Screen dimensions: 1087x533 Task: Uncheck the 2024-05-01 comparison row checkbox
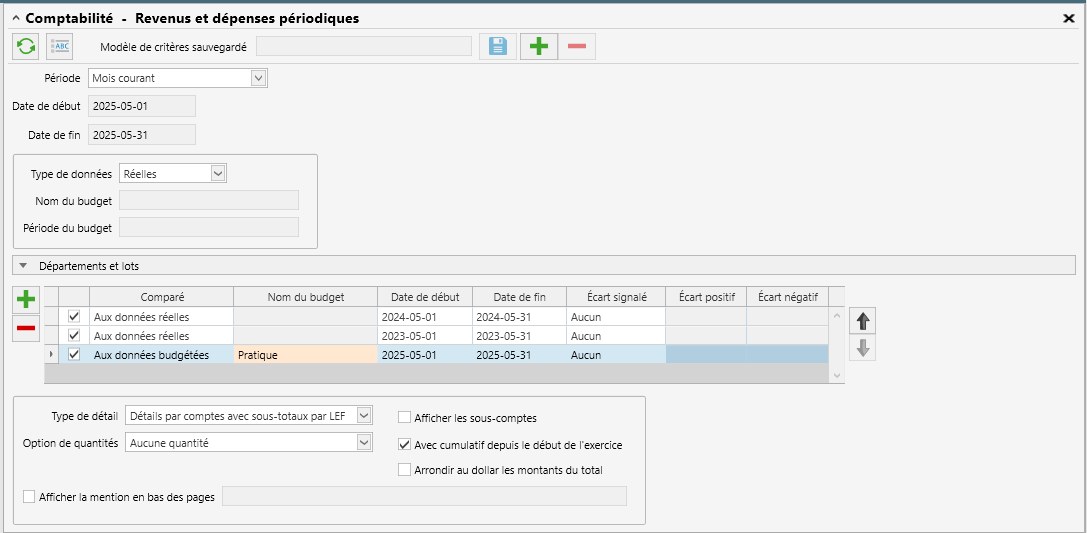tap(73, 316)
